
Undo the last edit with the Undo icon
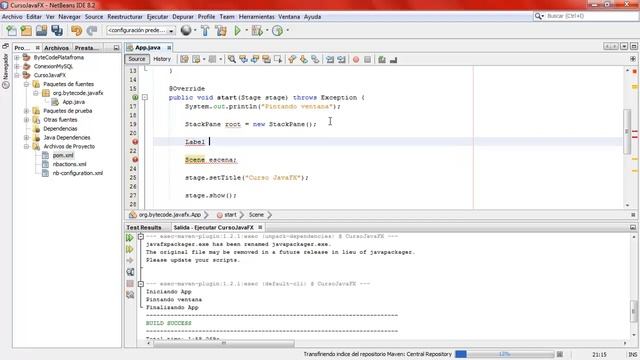pos(76,31)
